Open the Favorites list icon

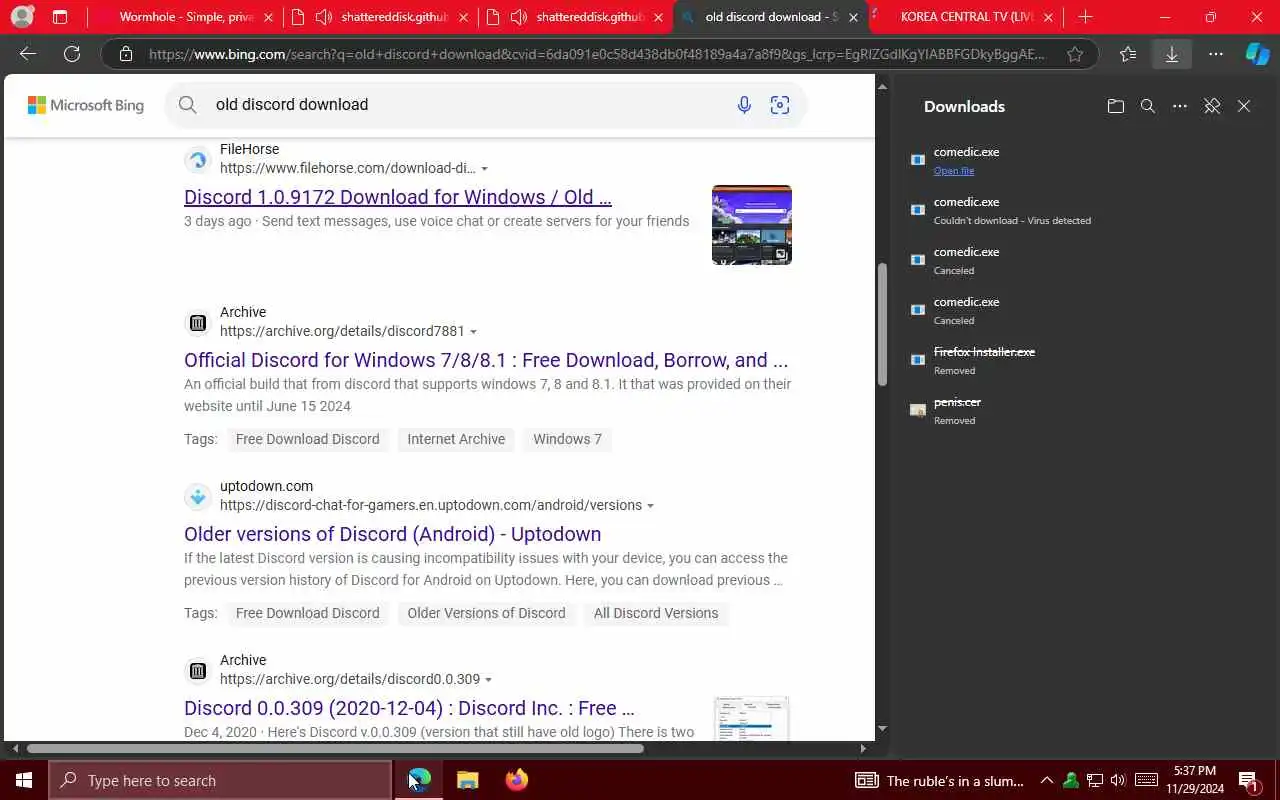1128,54
